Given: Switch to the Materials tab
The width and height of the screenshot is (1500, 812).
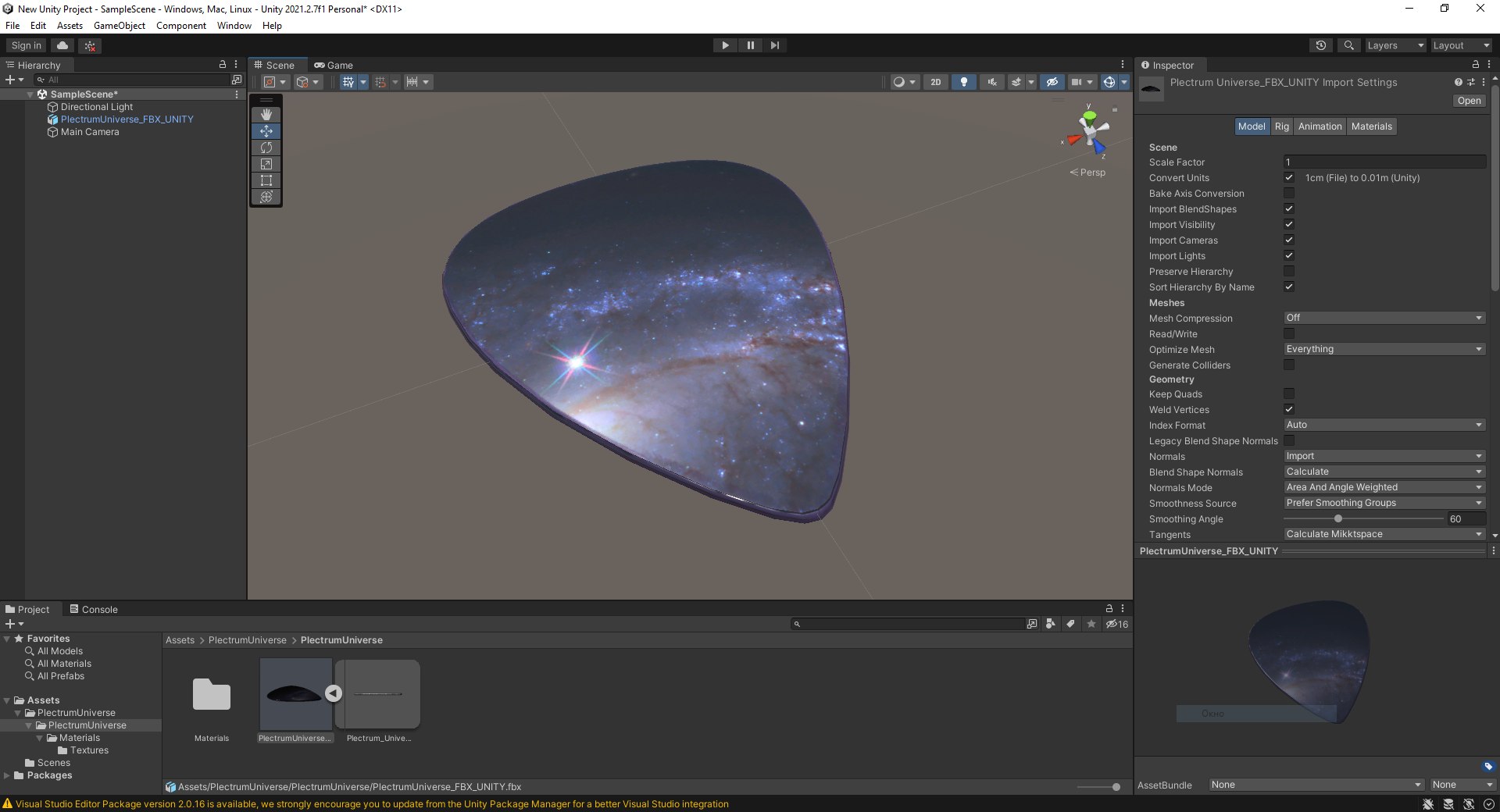Looking at the screenshot, I should [1371, 126].
